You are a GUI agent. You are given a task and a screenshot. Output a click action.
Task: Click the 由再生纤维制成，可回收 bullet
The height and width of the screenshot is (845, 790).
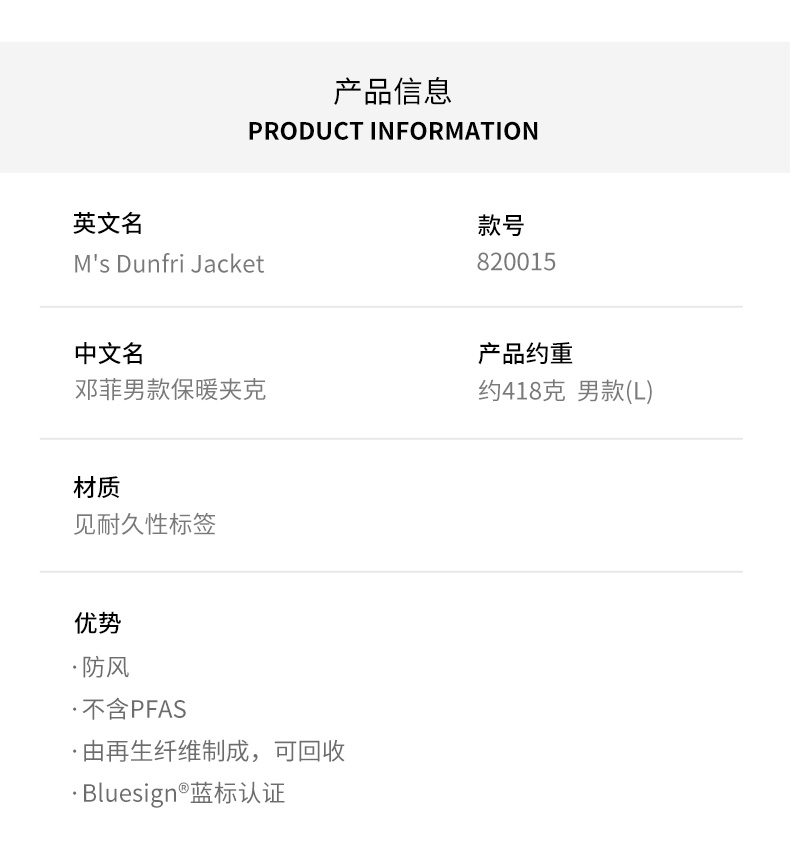pyautogui.click(x=213, y=751)
